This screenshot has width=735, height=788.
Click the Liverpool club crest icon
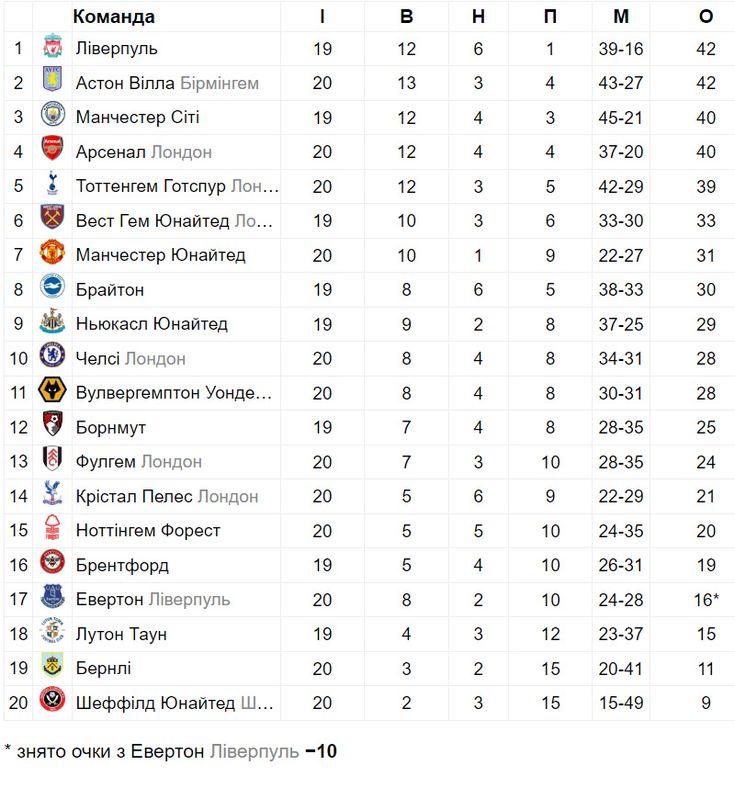52,46
